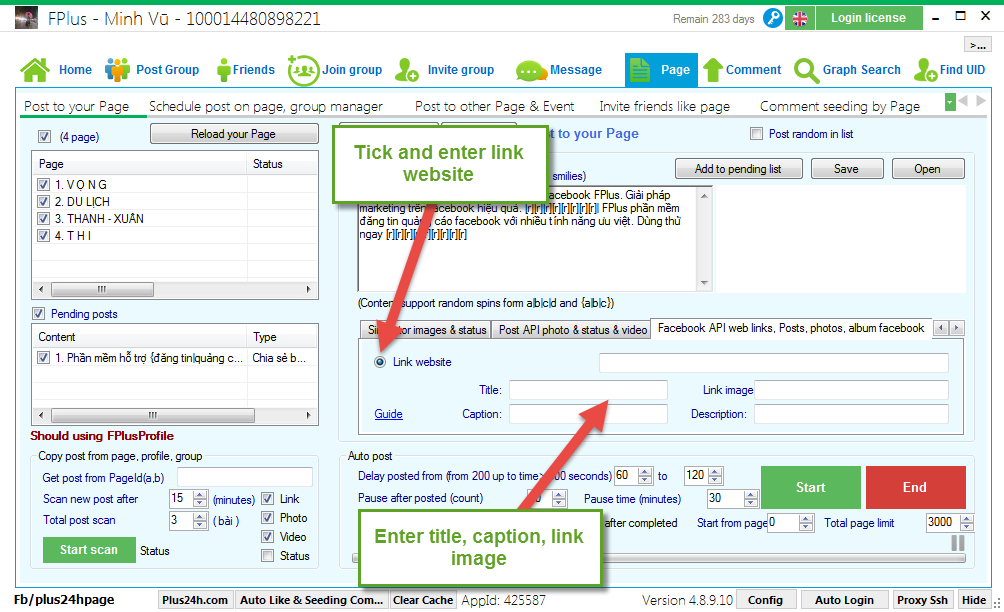Open the Post Group people icon
Screen dimensions: 1004x612
(117, 70)
